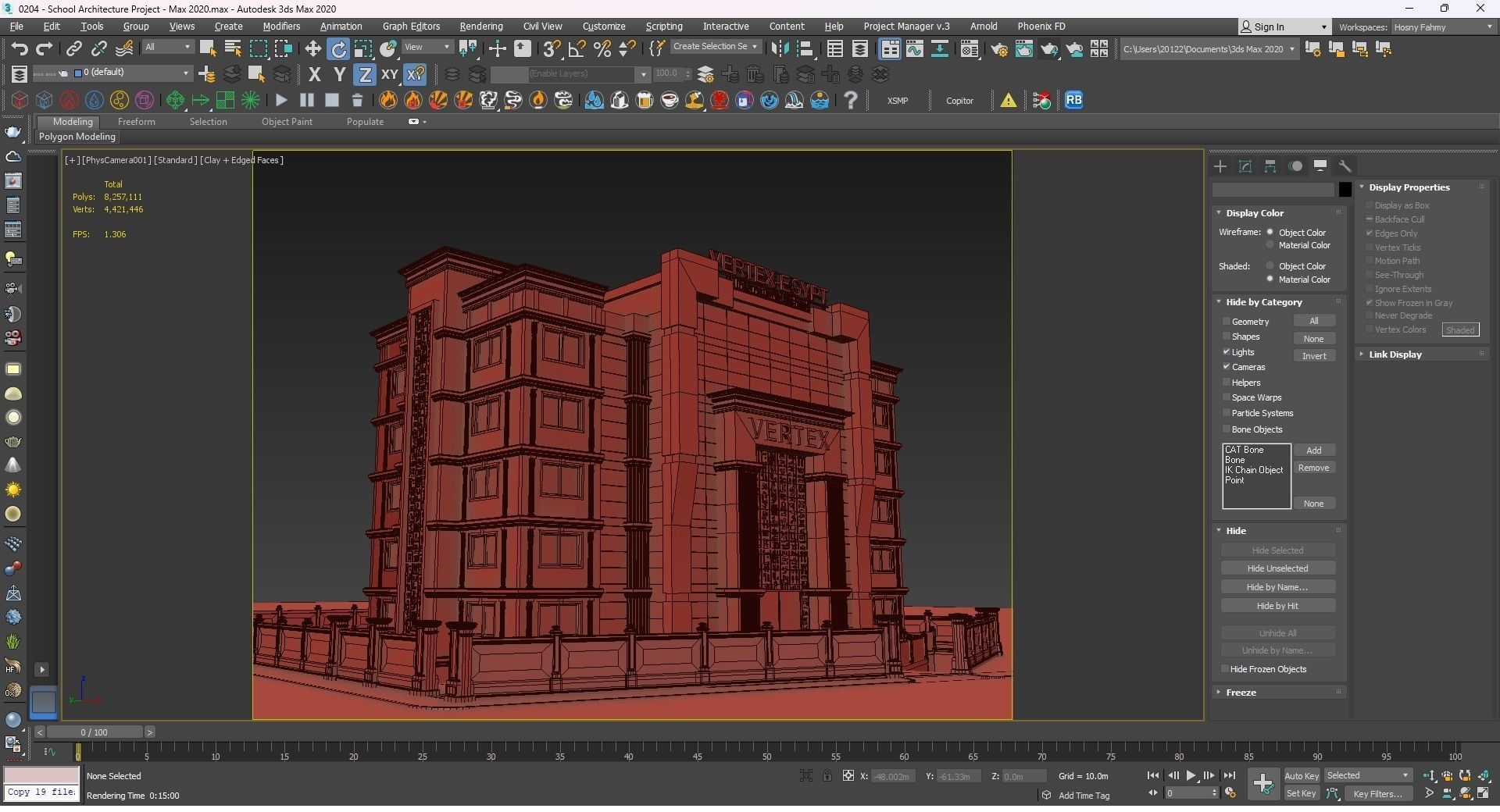Viewport: 1500px width, 812px height.
Task: Open the Motion command panel tab
Action: click(1295, 166)
